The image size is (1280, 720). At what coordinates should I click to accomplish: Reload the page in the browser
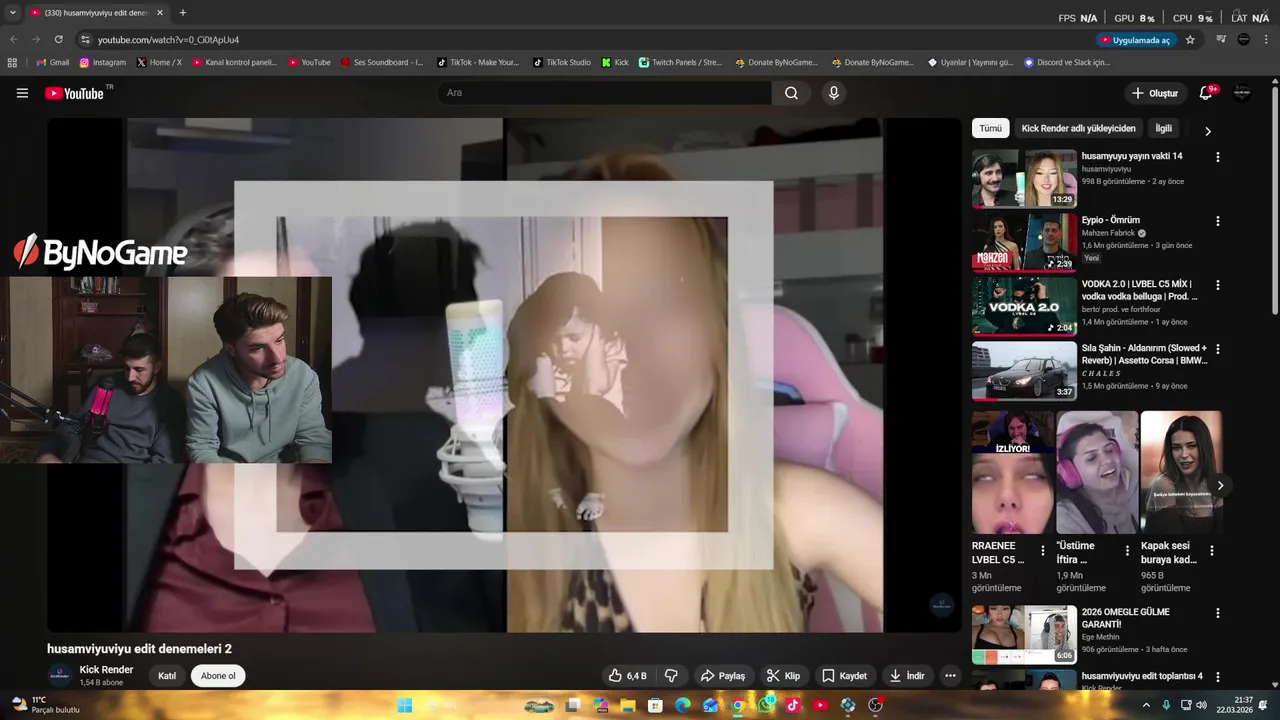58,40
